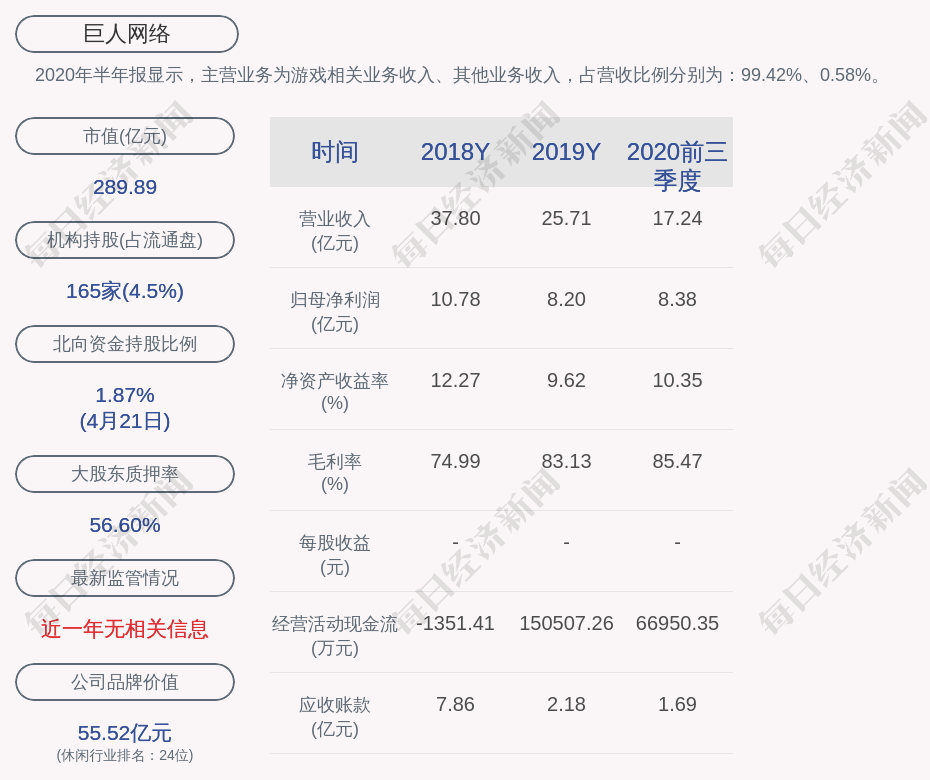Select 2020 gross margin 85.47
The width and height of the screenshot is (930, 780).
click(x=677, y=461)
